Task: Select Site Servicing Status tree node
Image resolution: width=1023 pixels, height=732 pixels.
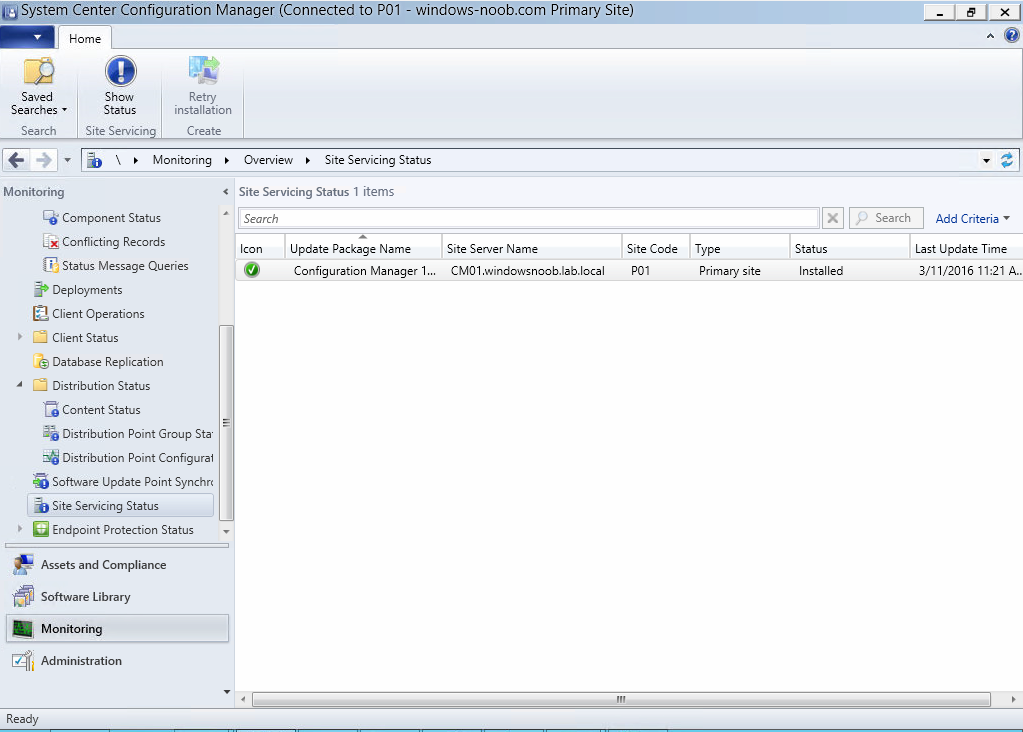Action: point(121,506)
